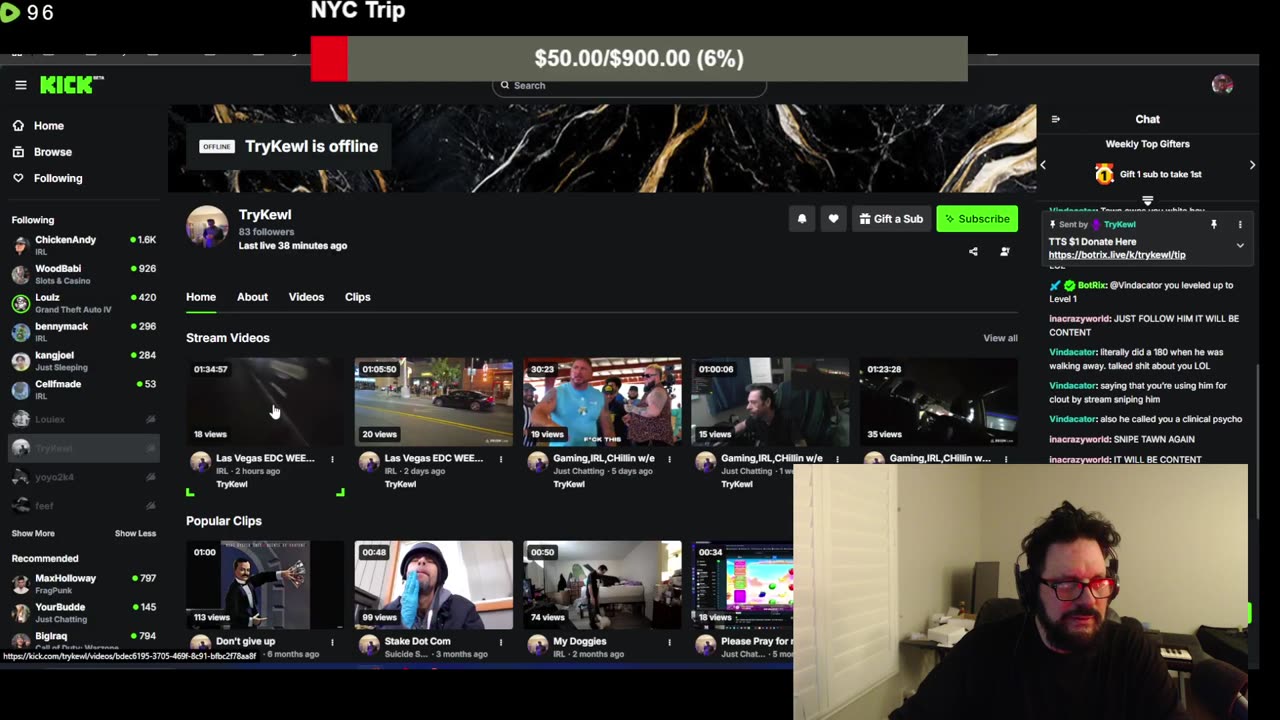Play the My Doggies clip thumbnail

click(x=602, y=585)
